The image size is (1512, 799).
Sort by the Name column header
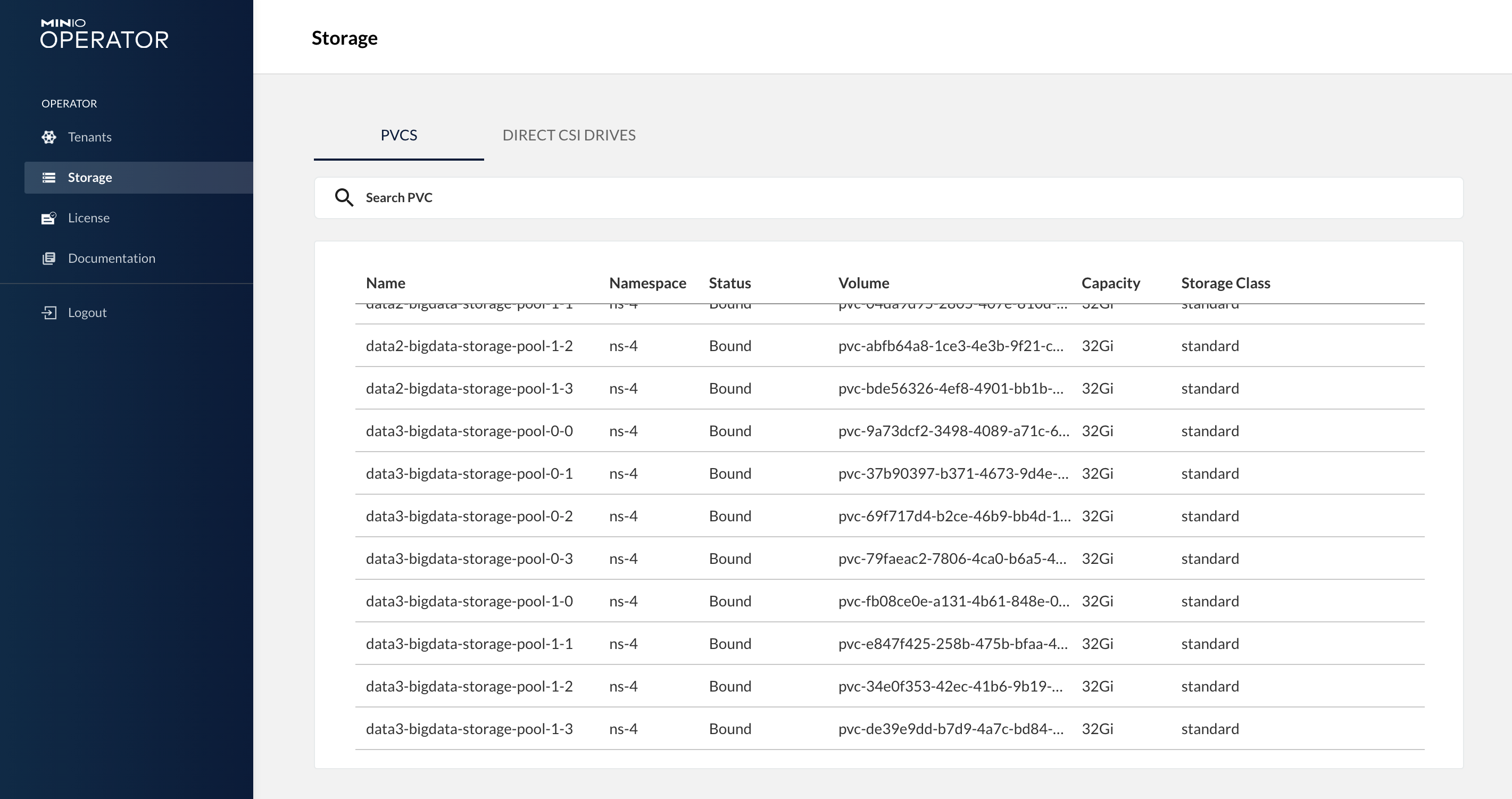pyautogui.click(x=386, y=283)
